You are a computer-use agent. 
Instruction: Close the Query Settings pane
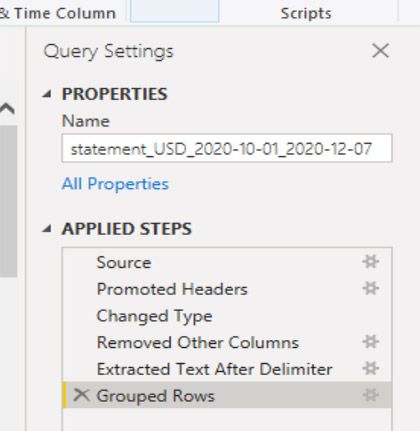click(380, 51)
